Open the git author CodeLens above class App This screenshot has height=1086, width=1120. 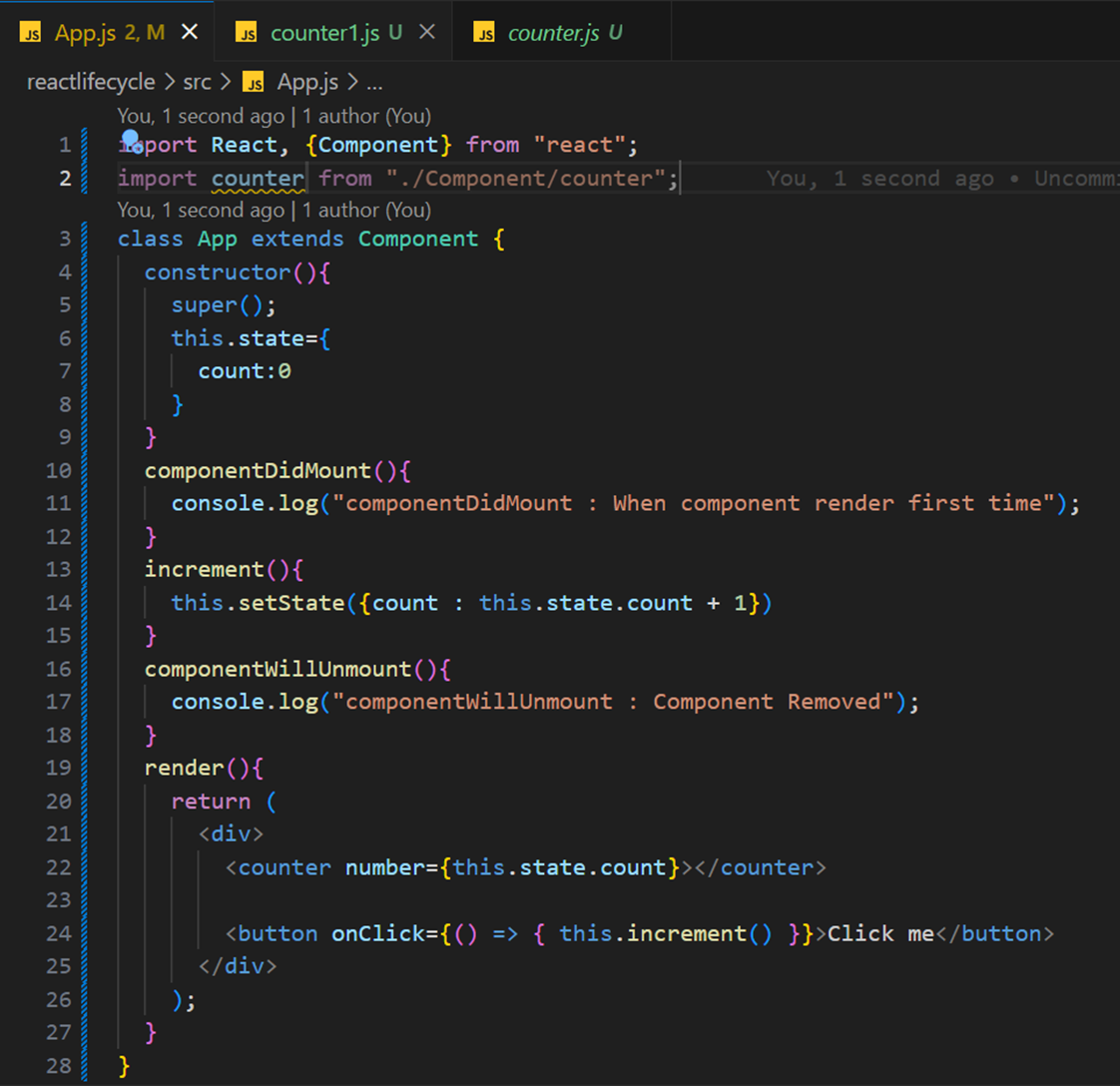[274, 210]
